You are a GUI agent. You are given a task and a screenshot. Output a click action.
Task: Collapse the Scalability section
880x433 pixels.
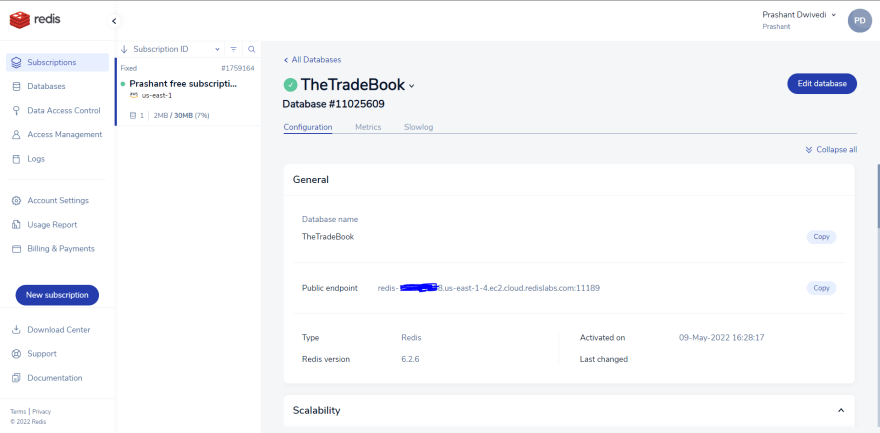coord(841,411)
